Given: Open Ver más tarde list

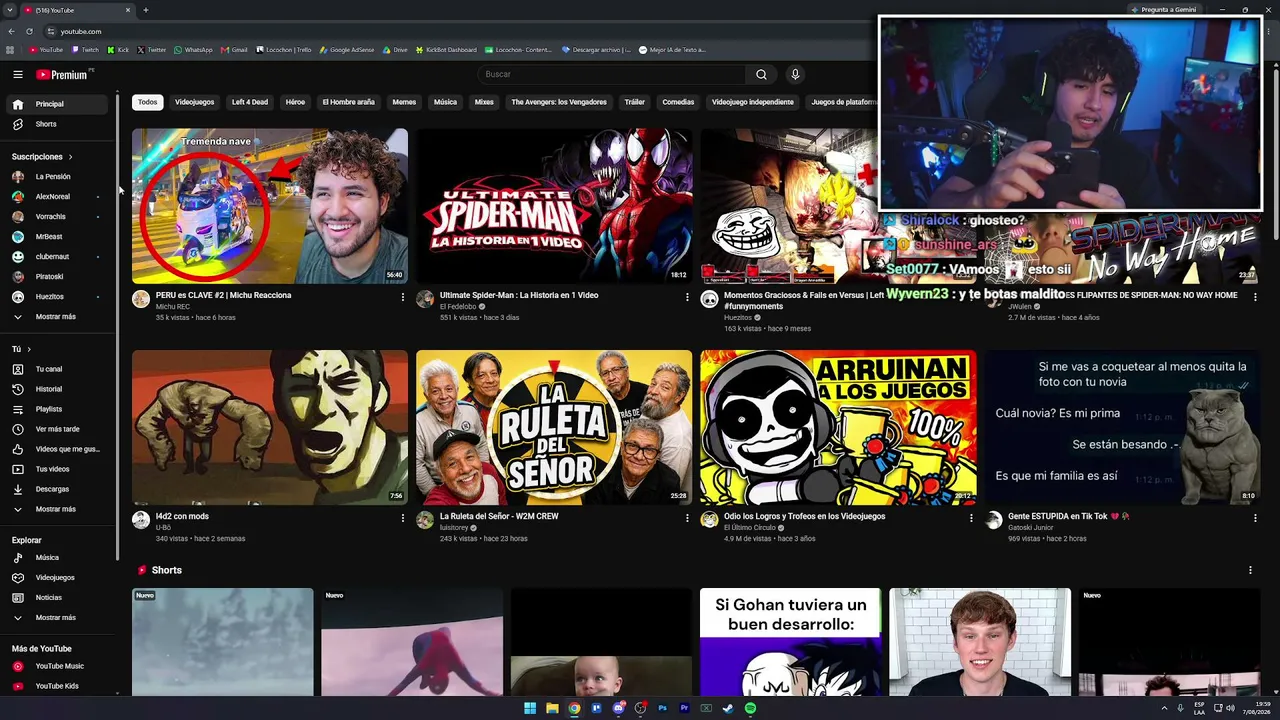Looking at the screenshot, I should (x=58, y=429).
